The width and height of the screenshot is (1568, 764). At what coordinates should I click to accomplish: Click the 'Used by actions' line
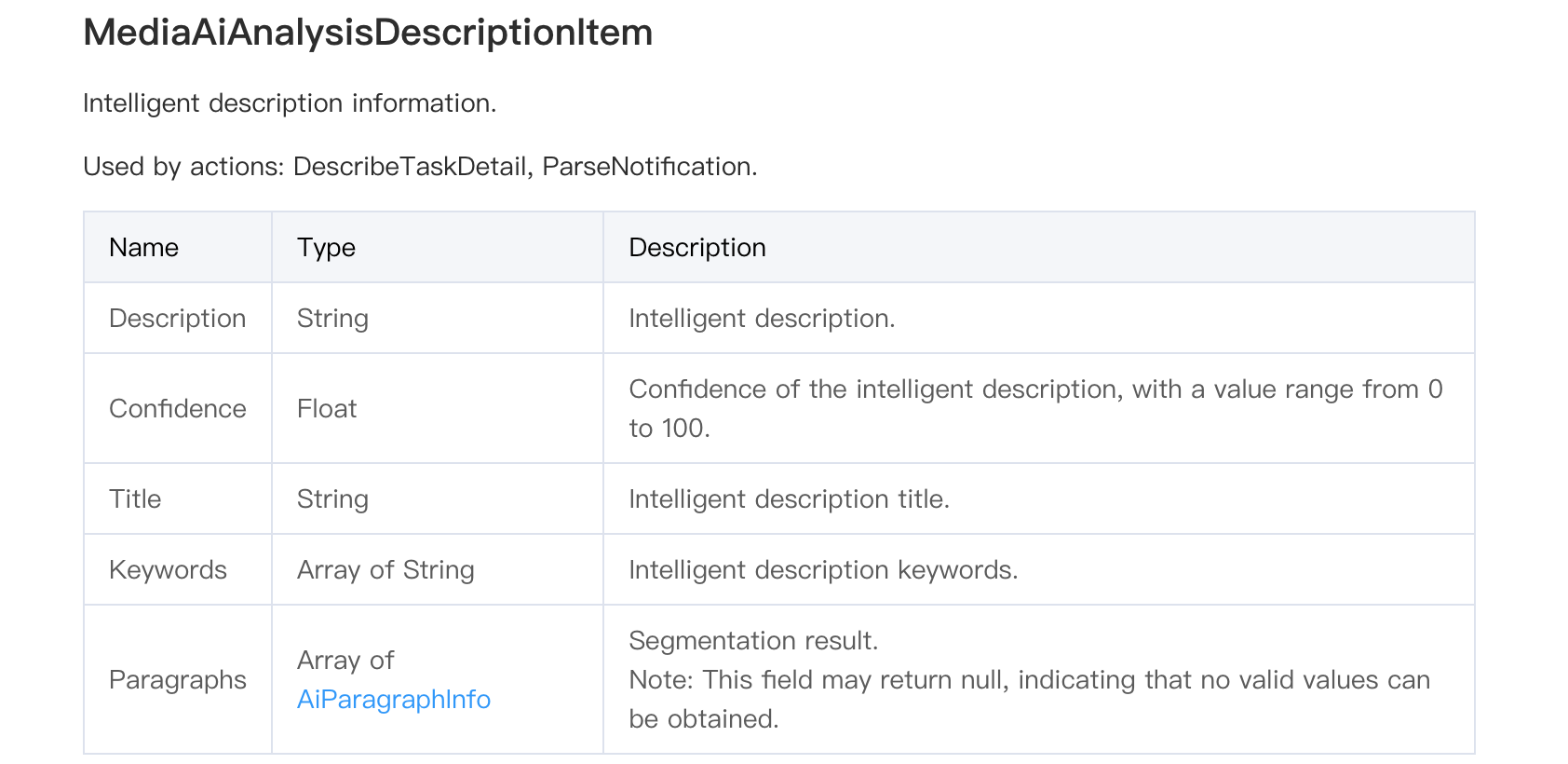point(420,166)
